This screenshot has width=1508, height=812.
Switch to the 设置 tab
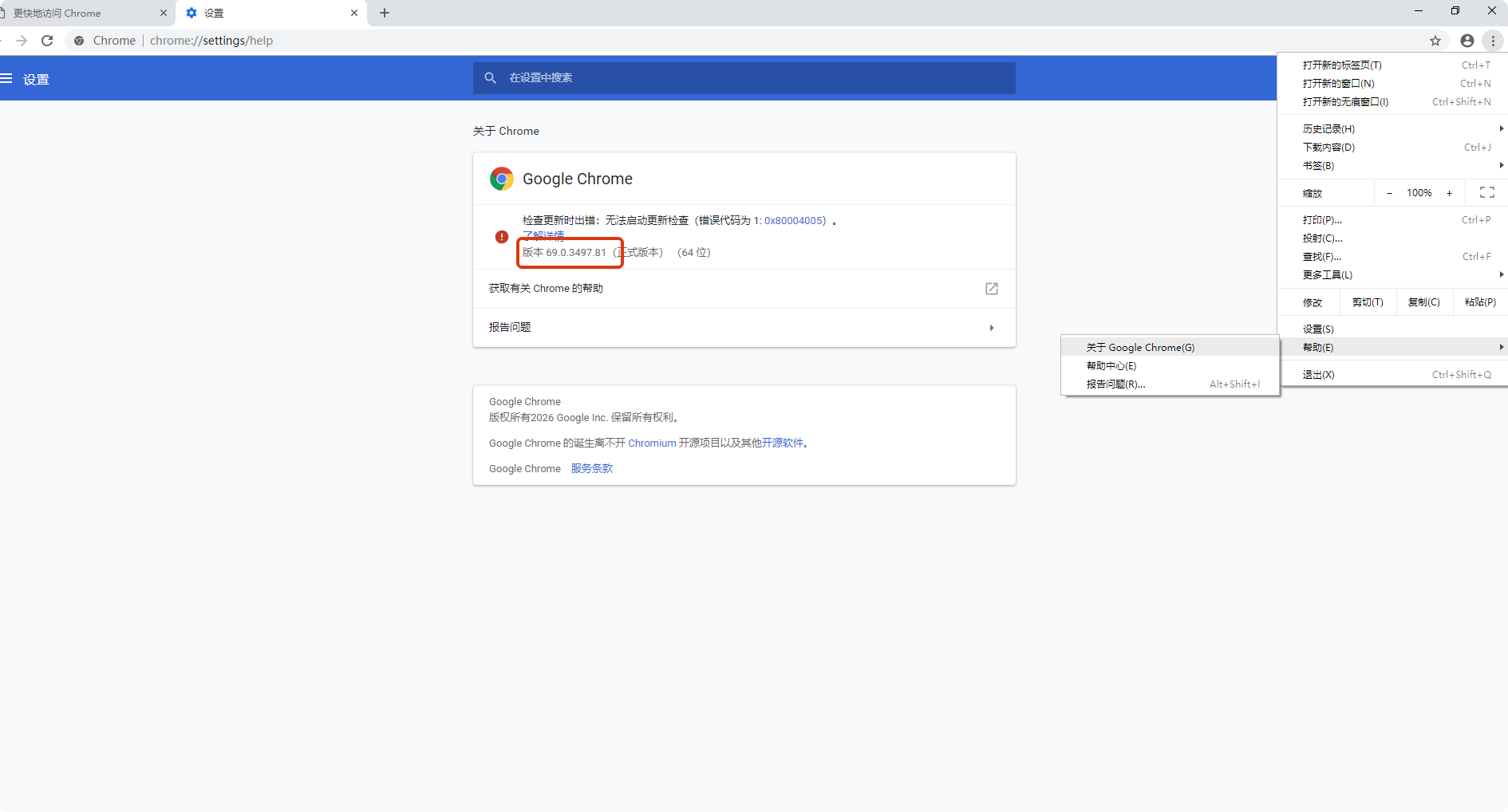click(271, 13)
